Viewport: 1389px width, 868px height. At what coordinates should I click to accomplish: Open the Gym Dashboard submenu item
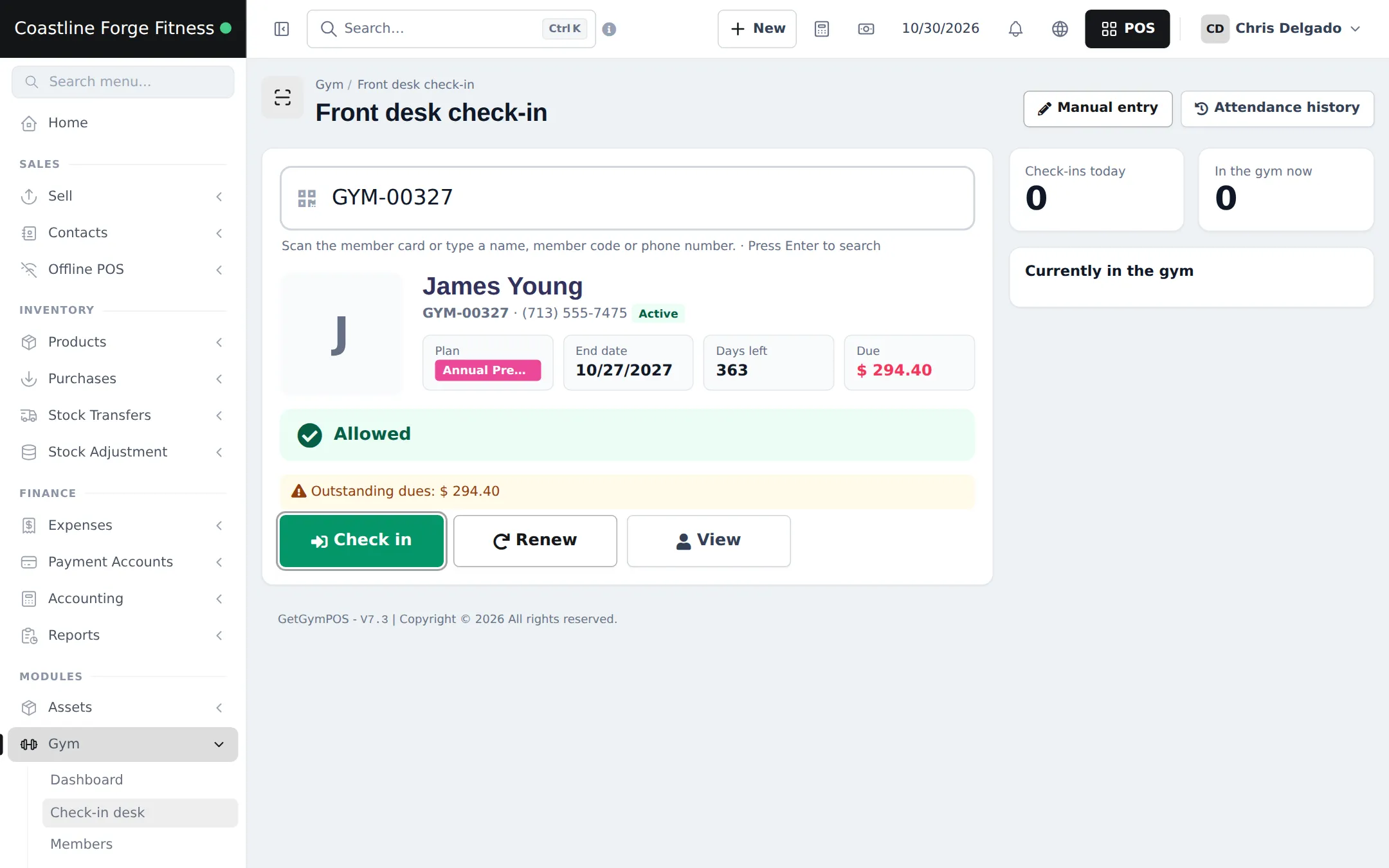86,779
